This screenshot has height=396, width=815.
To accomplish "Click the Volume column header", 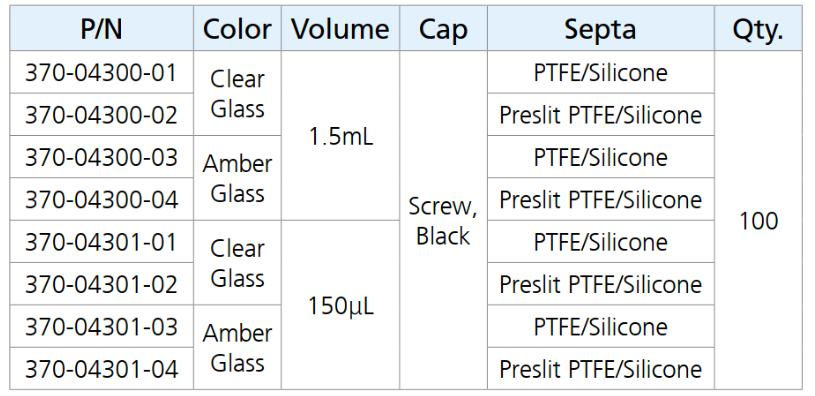I will 340,29.
